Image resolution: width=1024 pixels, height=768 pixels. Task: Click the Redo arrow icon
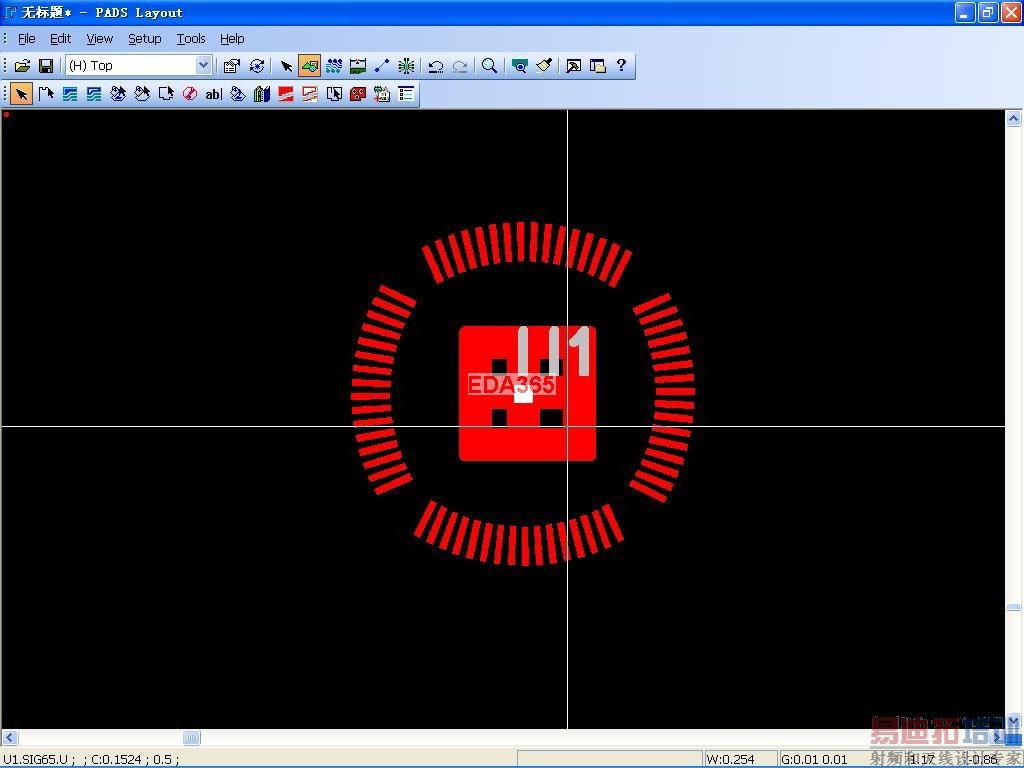(460, 66)
